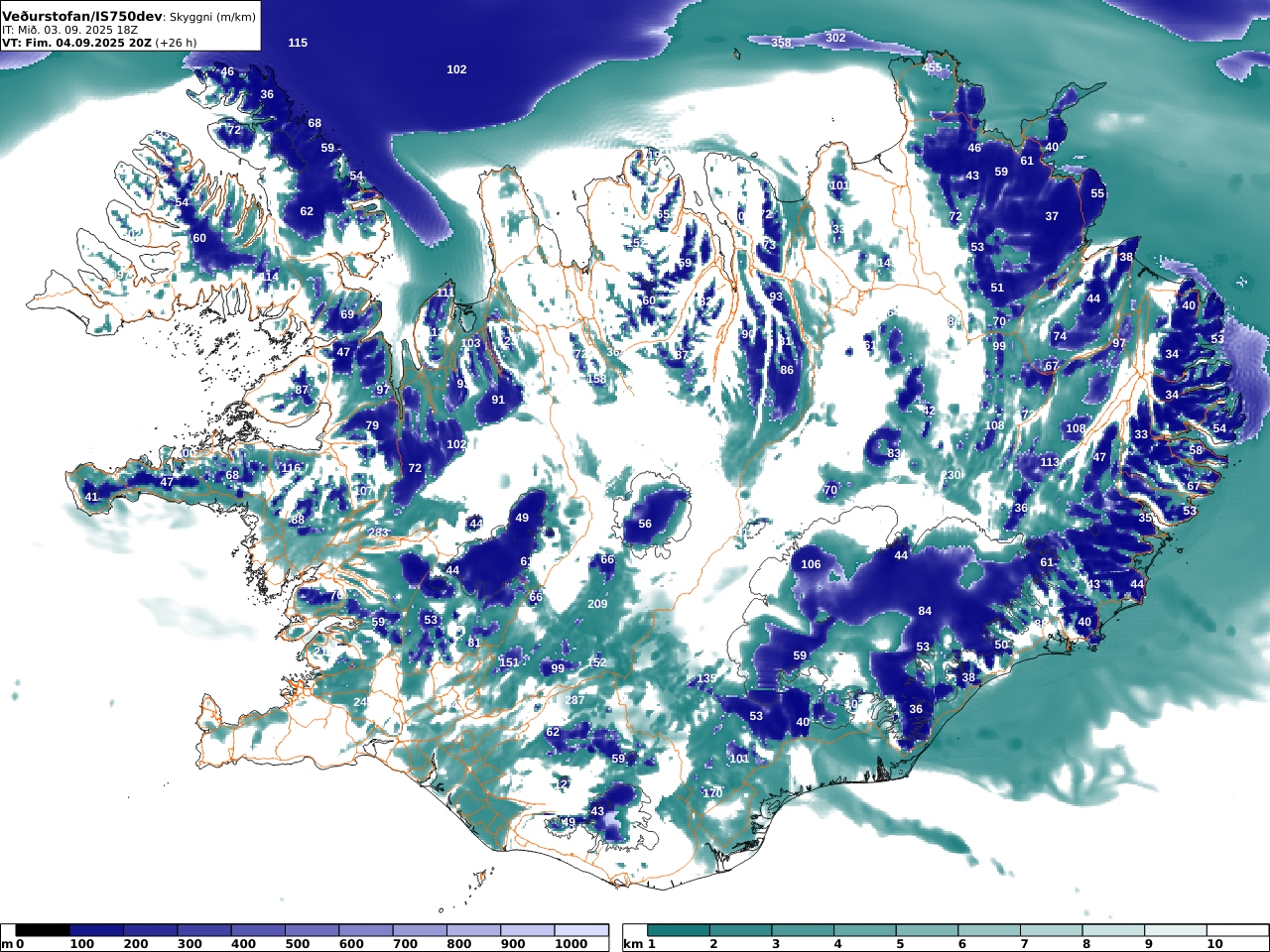Screen dimensions: 1270x952
Task: Pick the teal legend swatch between km 5 and 6
Action: pos(927,930)
